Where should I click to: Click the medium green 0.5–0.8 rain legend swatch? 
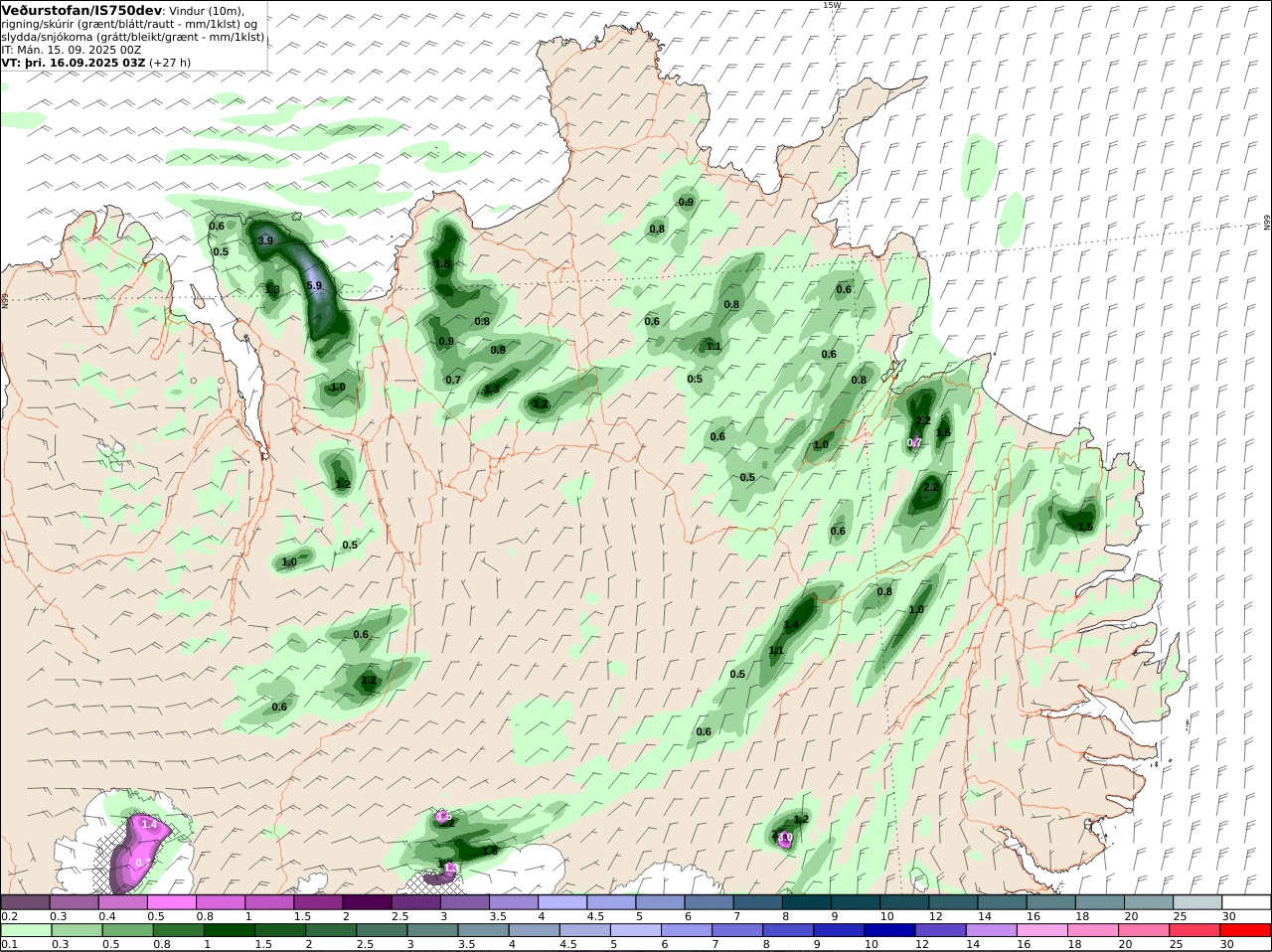point(127,930)
